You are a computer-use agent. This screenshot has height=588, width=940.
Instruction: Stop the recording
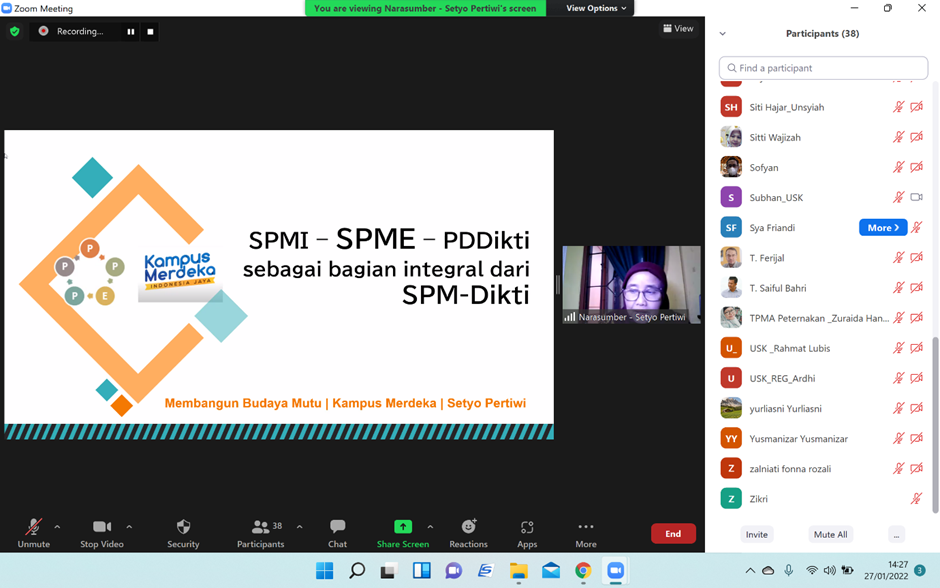150,31
